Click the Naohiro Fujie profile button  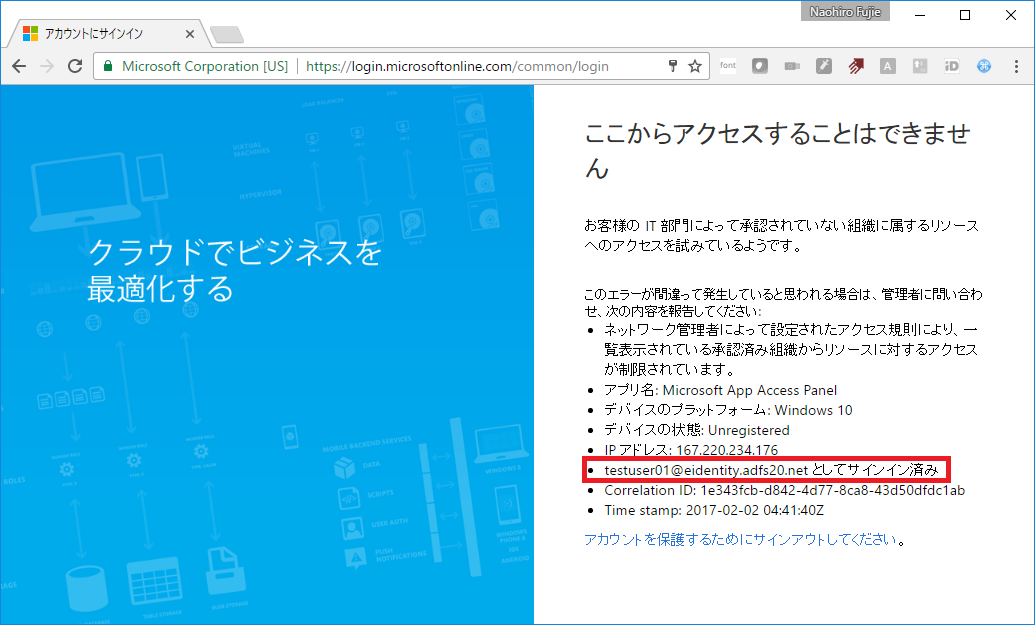pos(845,11)
